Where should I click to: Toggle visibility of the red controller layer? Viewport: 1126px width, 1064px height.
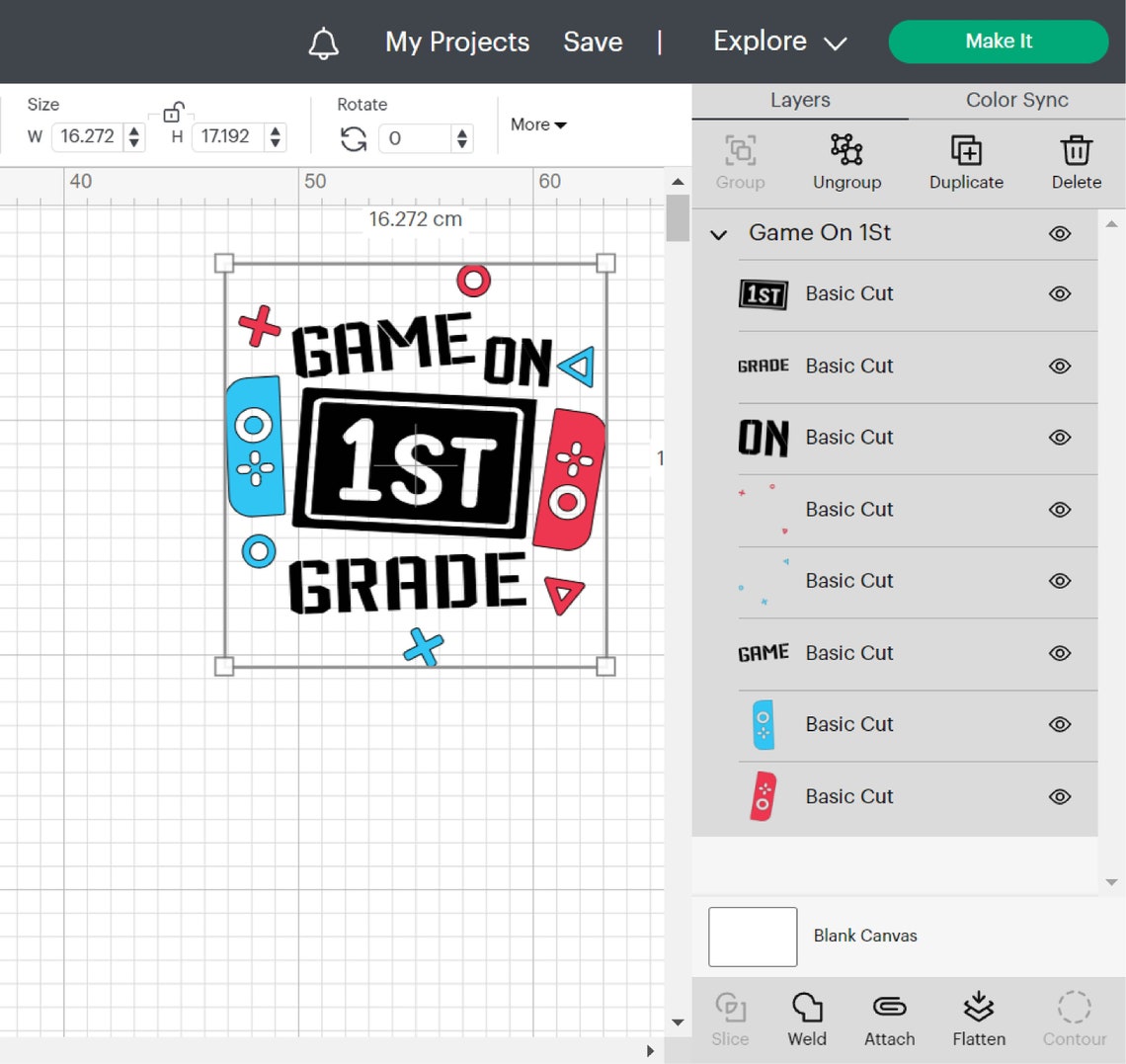click(1059, 796)
